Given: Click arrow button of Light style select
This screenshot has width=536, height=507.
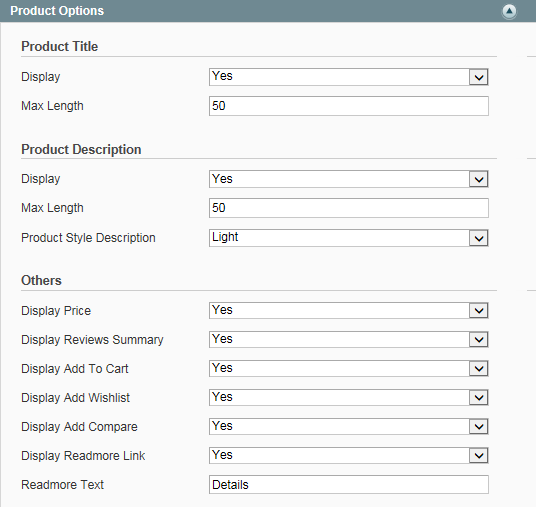Looking at the screenshot, I should coord(479,238).
